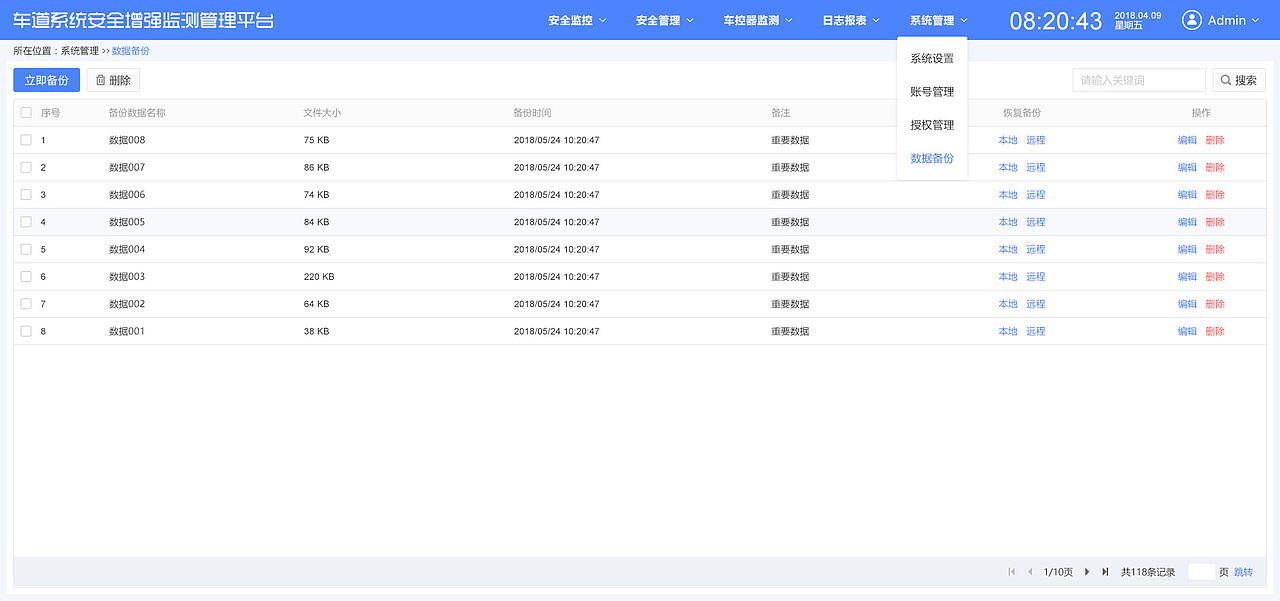Screen dimensions: 1280x601
Task: Click 编辑 for 数据007
Action: pyautogui.click(x=1187, y=167)
